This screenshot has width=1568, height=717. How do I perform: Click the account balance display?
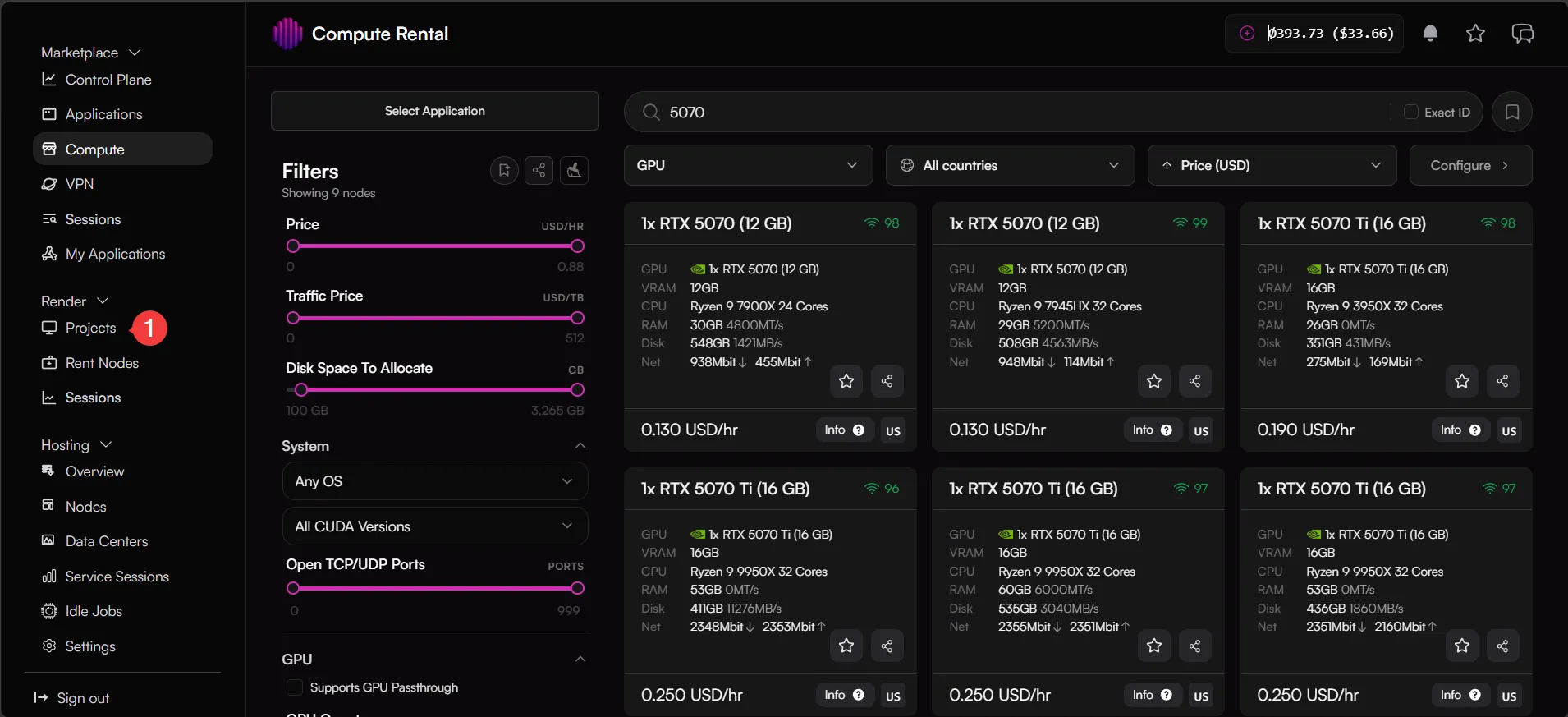point(1330,34)
